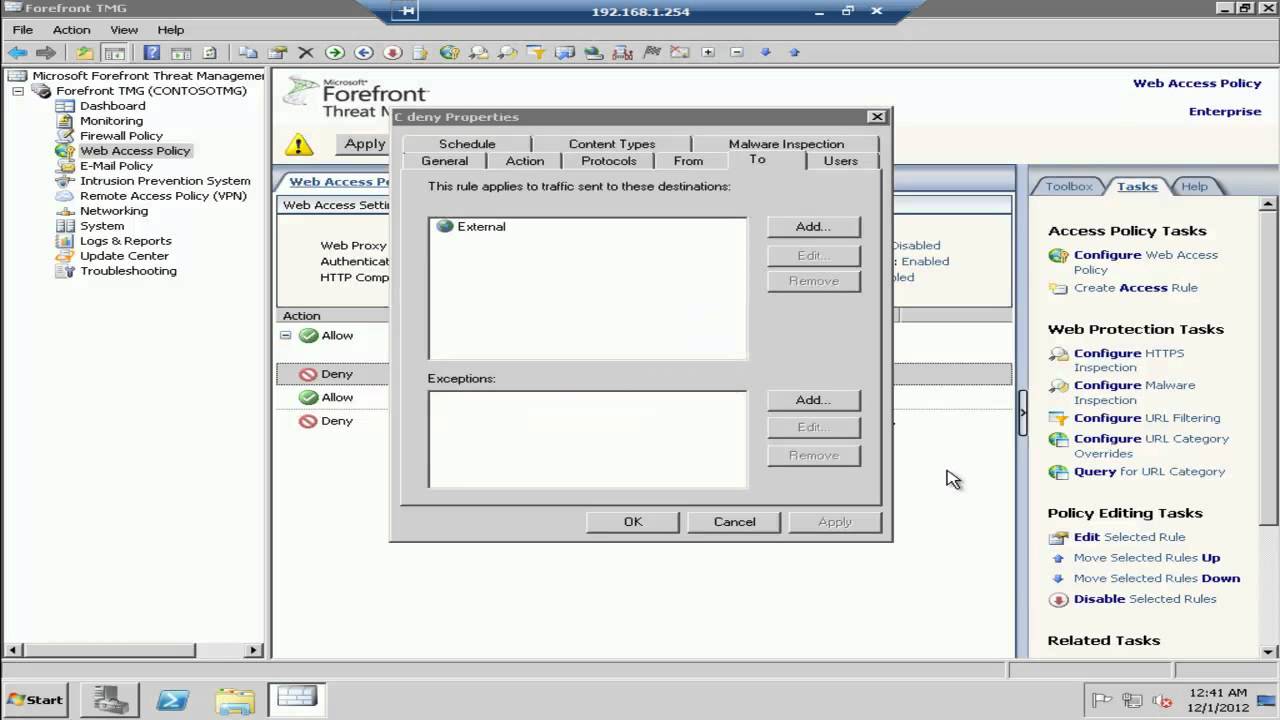
Task: Open the Protocols tab in properties dialog
Action: point(608,161)
